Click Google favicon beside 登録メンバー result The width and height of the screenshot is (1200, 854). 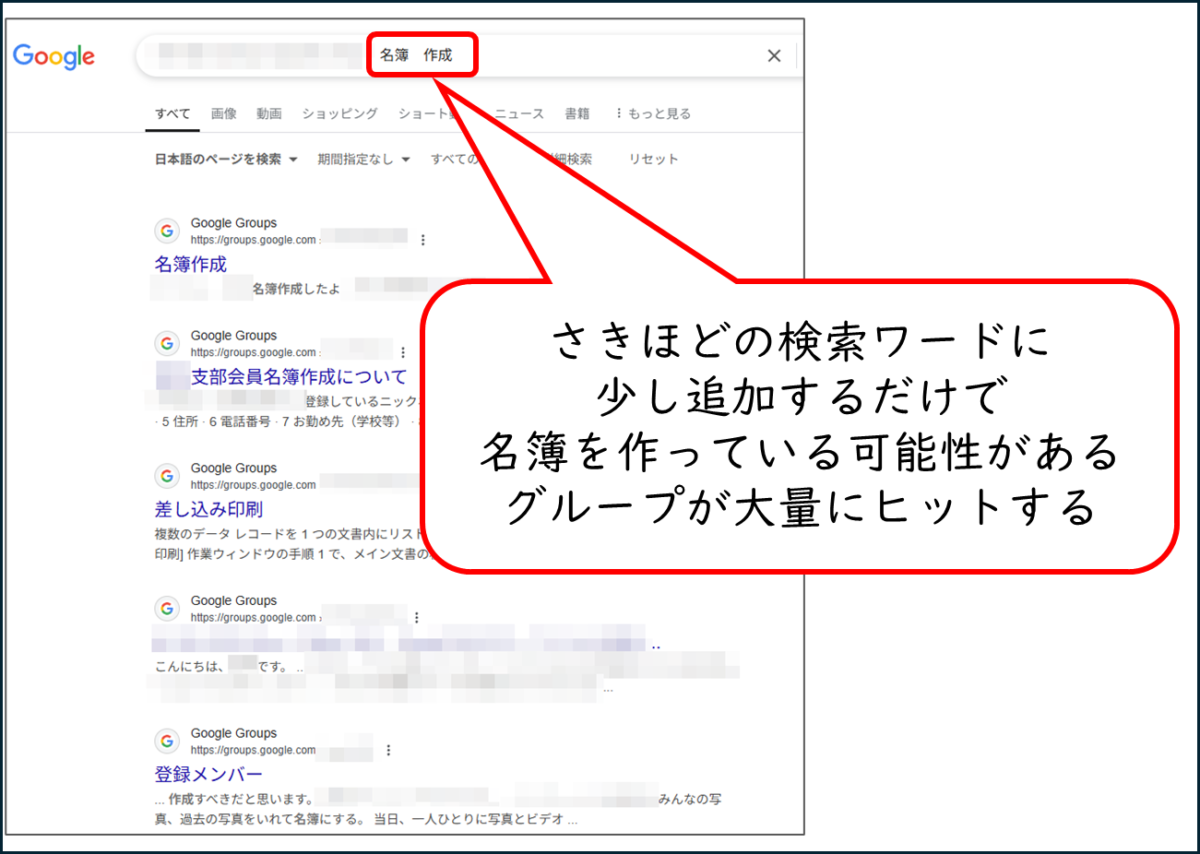(167, 741)
